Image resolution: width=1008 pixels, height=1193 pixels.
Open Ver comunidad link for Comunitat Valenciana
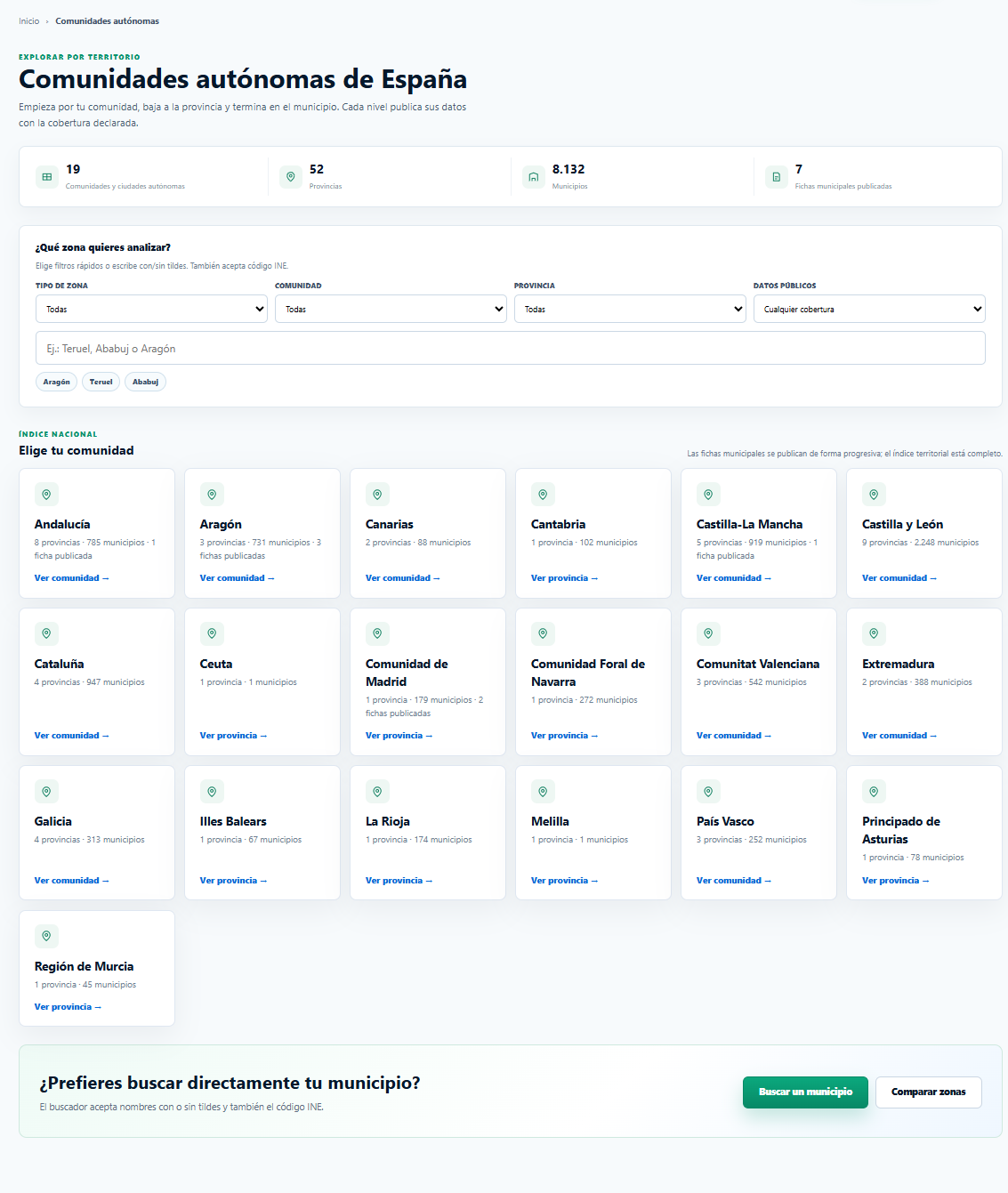[734, 736]
